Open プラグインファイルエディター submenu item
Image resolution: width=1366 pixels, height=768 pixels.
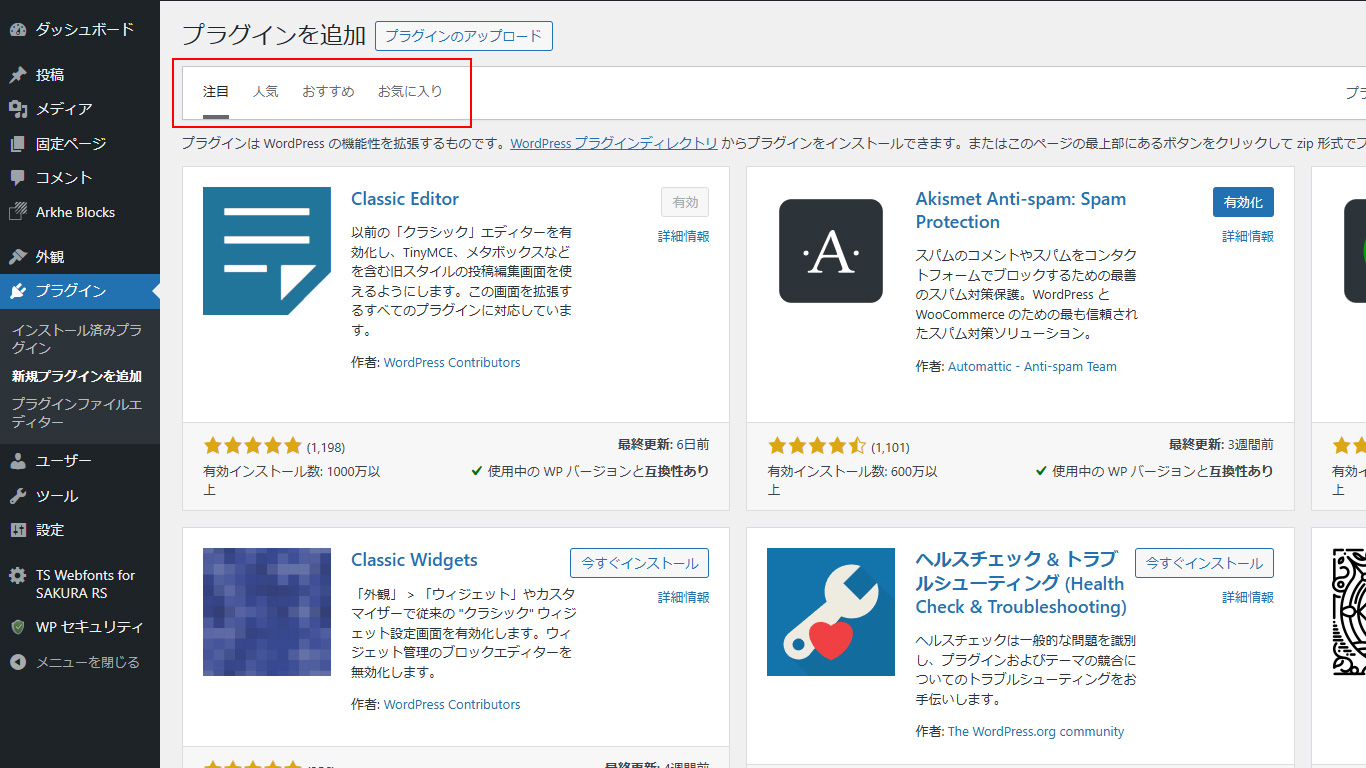(77, 413)
